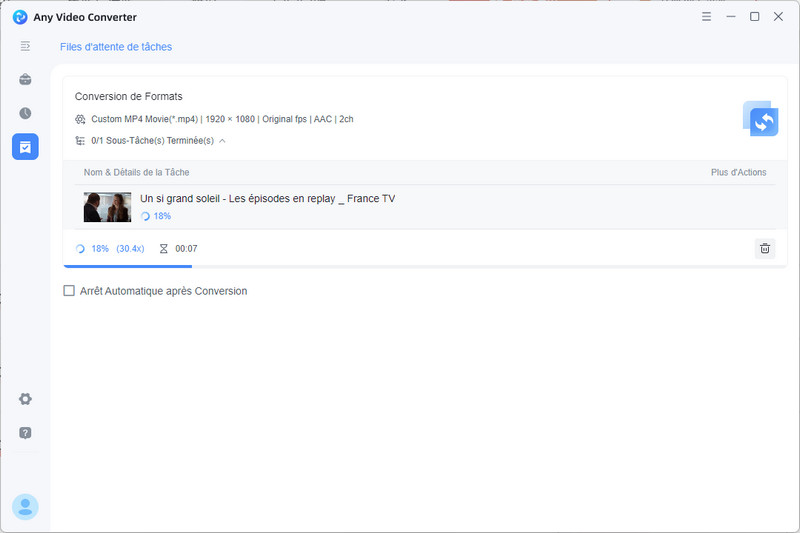Screen dimensions: 800x533
Task: Delete the conversion task with trash icon
Action: pyautogui.click(x=764, y=249)
